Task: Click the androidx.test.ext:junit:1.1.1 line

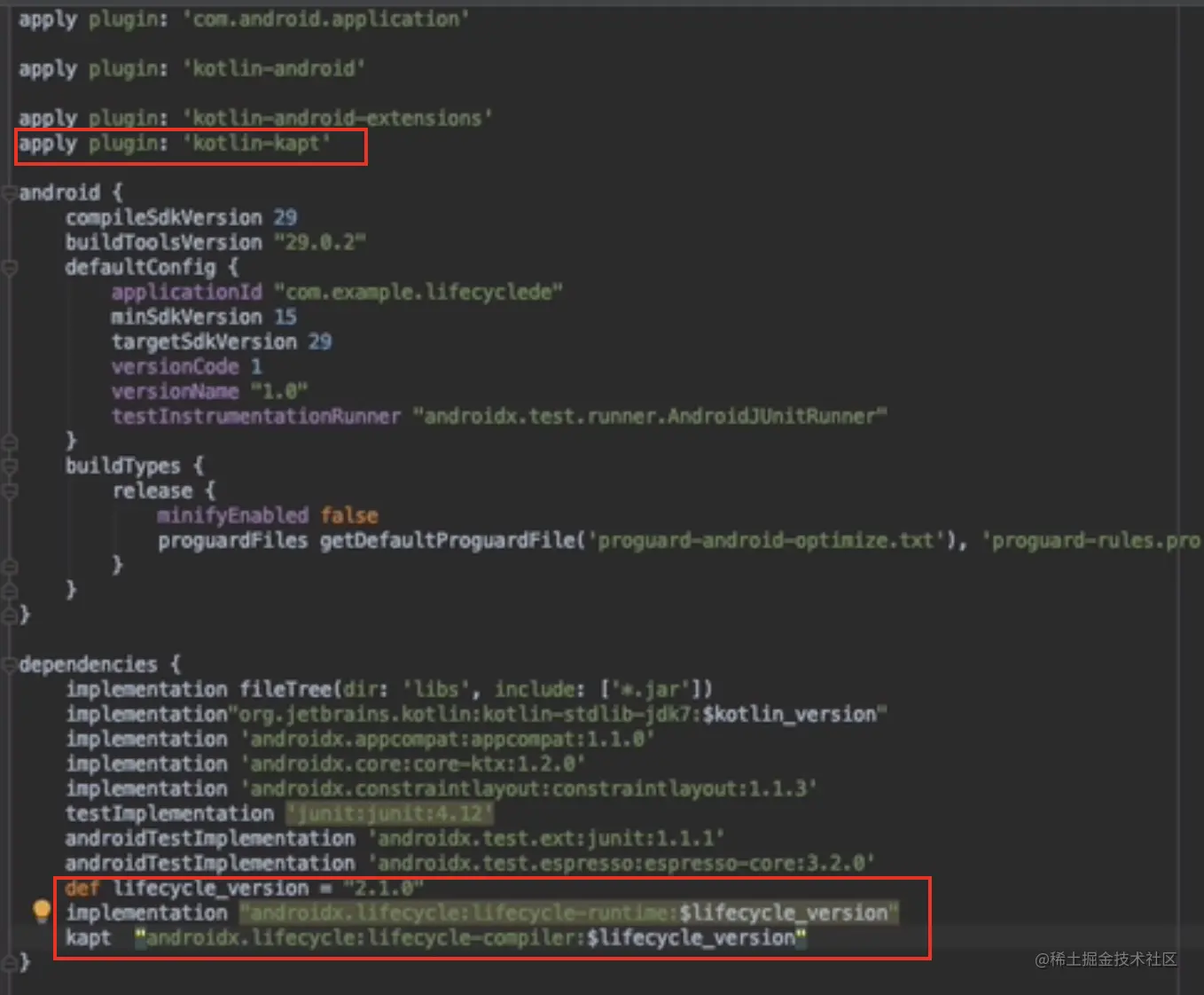Action: 395,838
